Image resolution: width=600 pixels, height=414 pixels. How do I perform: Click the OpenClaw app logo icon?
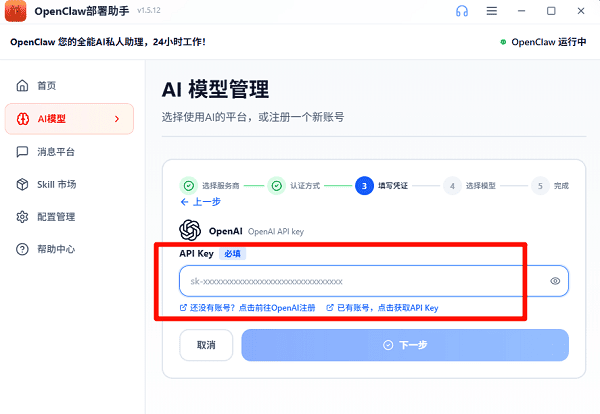click(15, 11)
